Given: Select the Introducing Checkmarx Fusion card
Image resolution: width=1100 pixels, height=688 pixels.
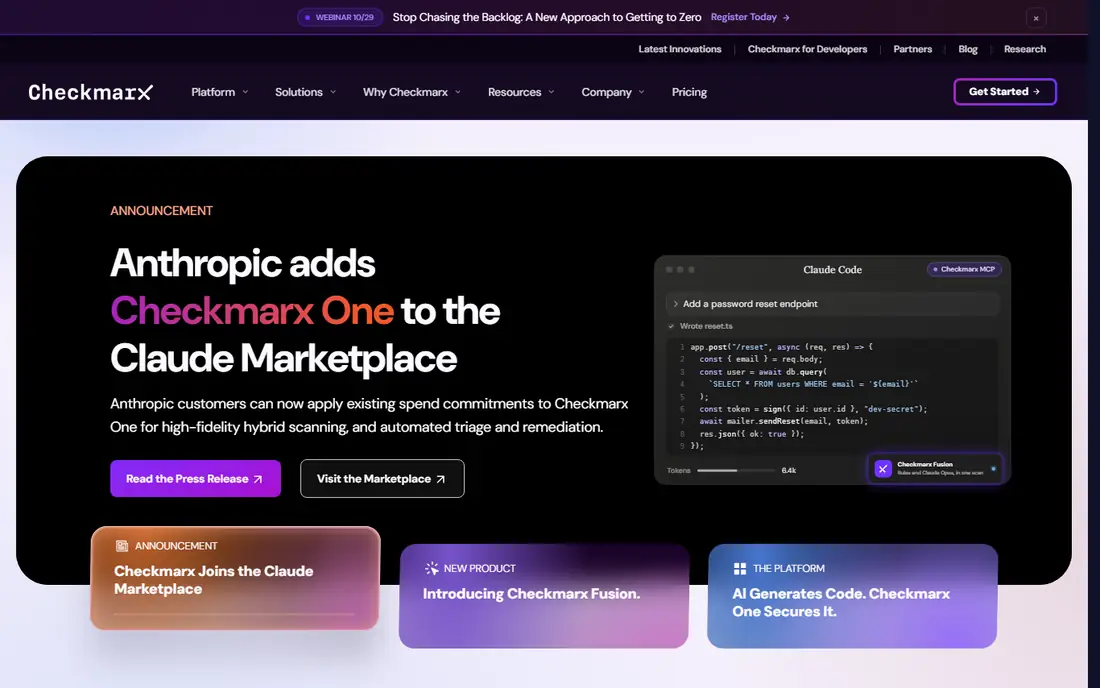Looking at the screenshot, I should tap(544, 595).
